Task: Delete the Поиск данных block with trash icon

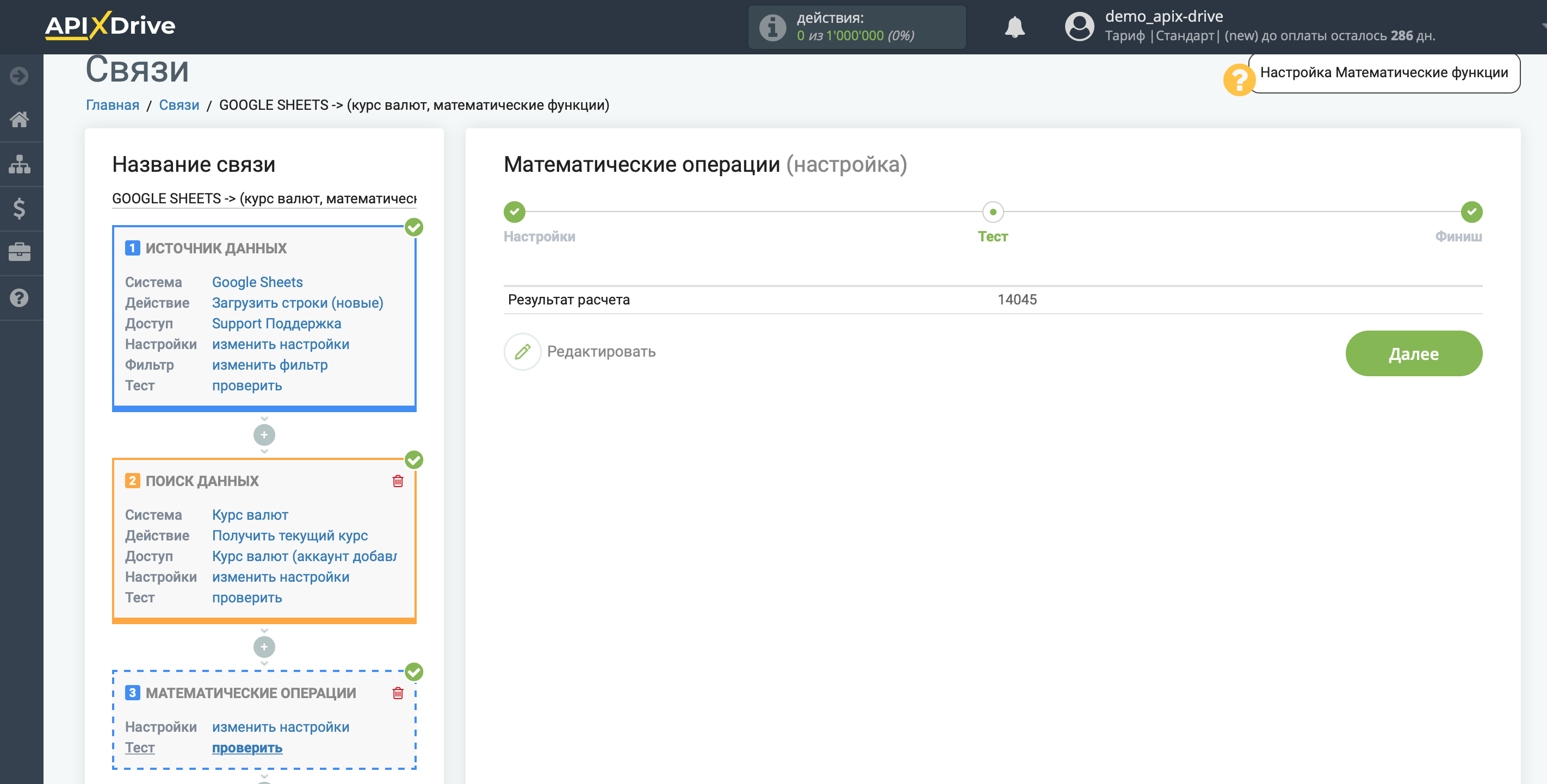Action: coord(398,481)
